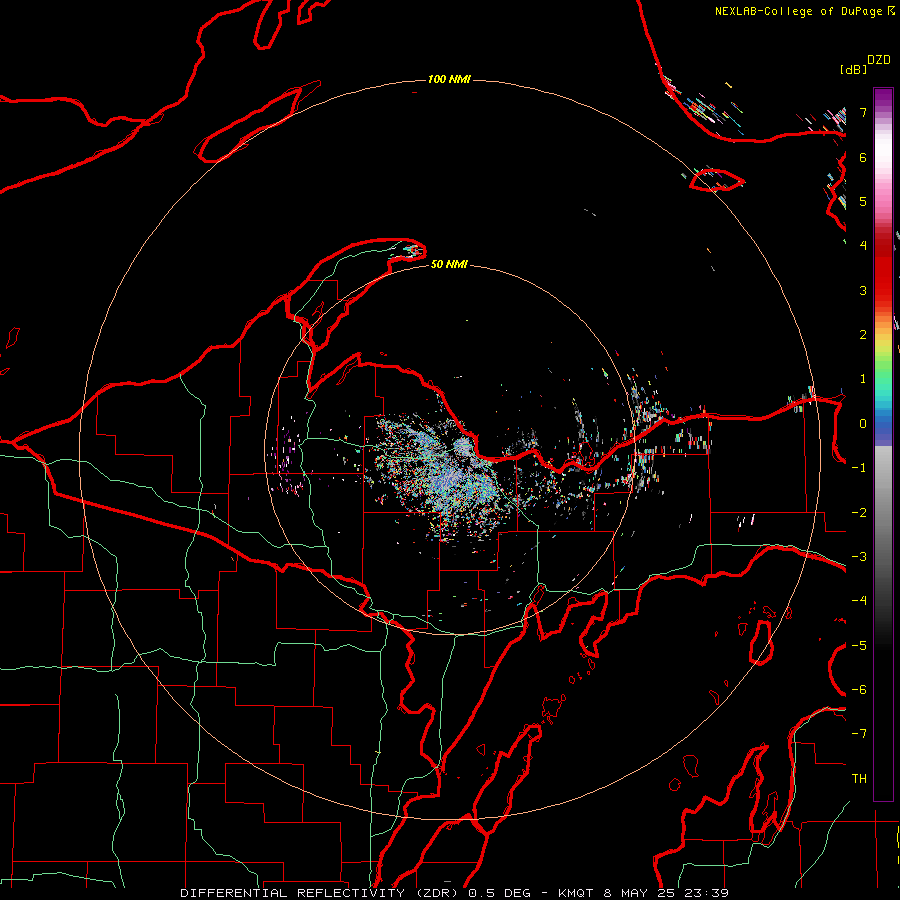Click the 50 NMI range ring label
Screen dimensions: 900x900
pos(449,264)
